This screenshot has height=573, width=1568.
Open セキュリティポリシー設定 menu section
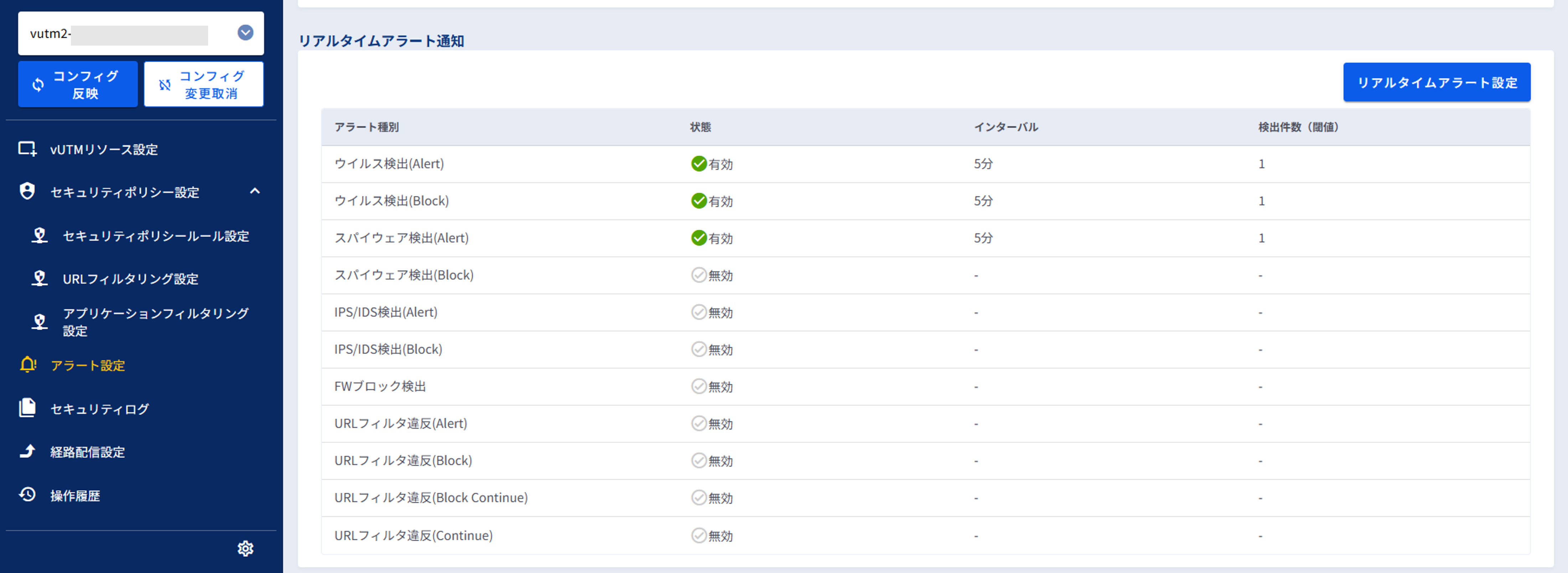[125, 192]
